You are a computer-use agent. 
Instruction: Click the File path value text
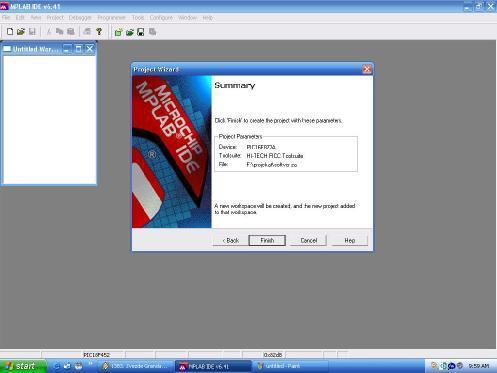click(272, 165)
